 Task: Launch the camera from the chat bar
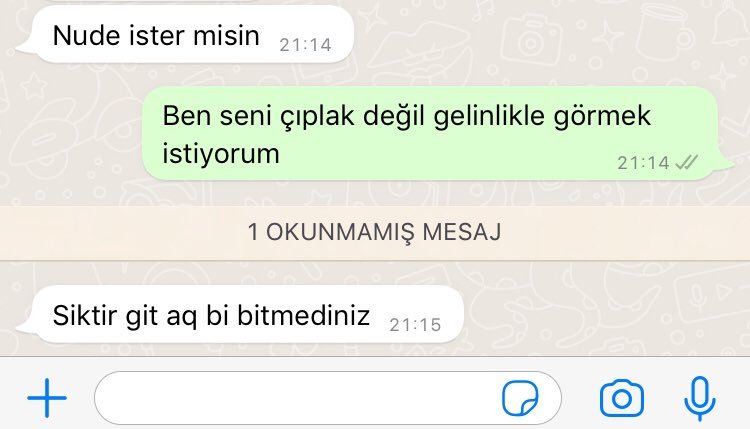click(621, 398)
